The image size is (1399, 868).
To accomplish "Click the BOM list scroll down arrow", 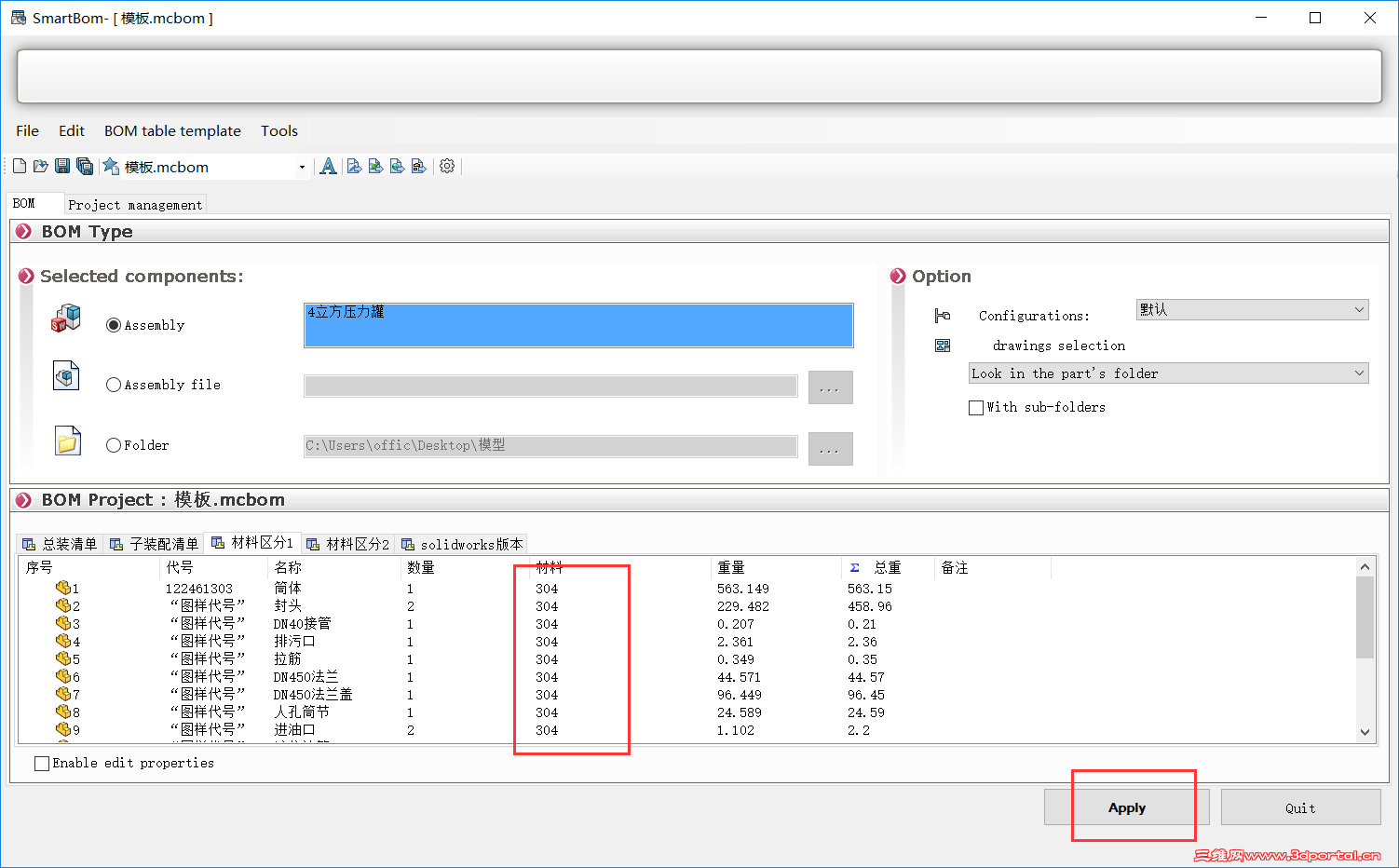I will coord(1365,732).
